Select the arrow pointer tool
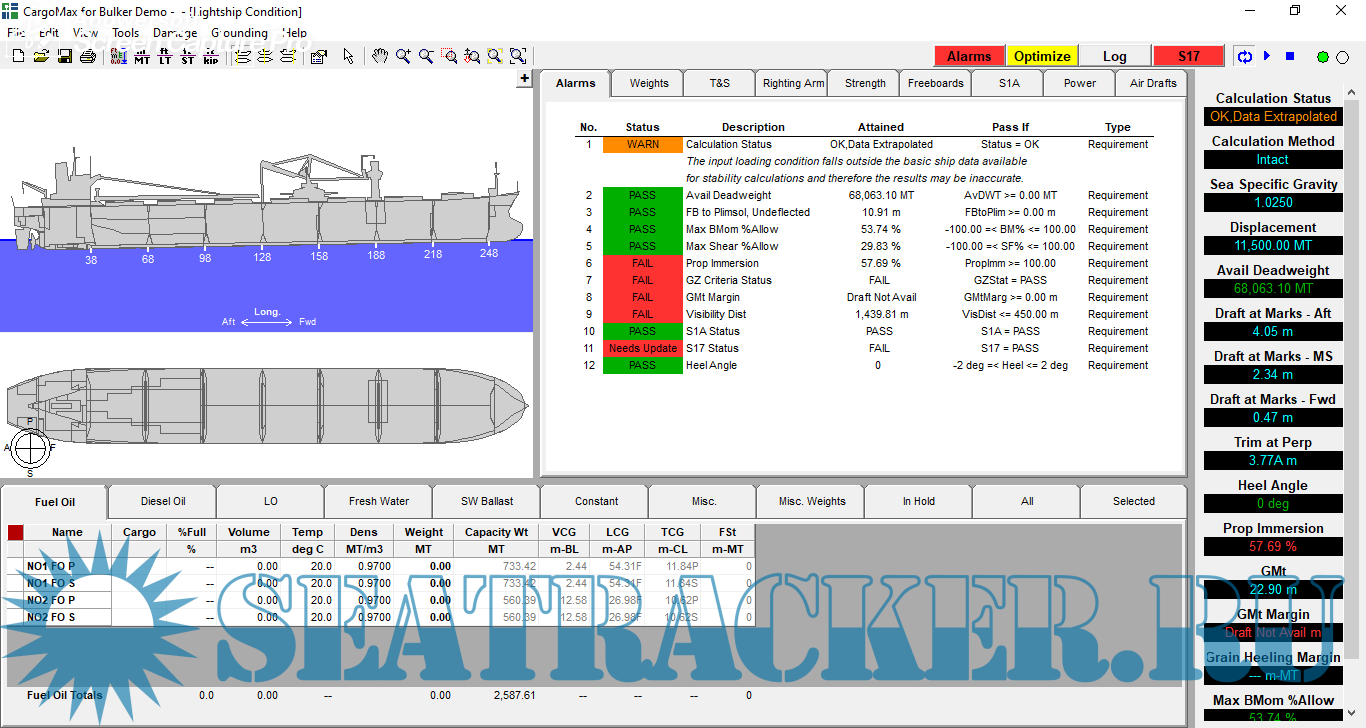 [x=348, y=57]
